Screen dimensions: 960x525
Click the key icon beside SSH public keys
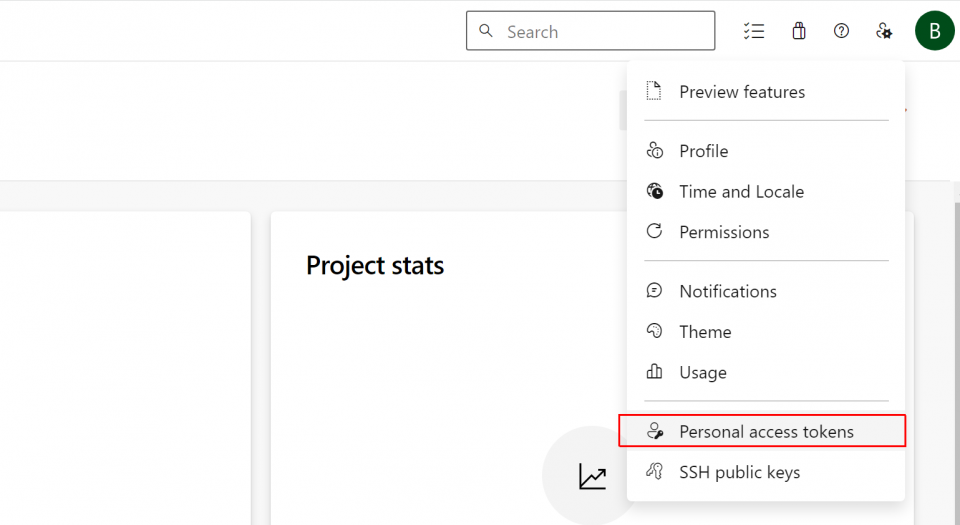click(654, 472)
